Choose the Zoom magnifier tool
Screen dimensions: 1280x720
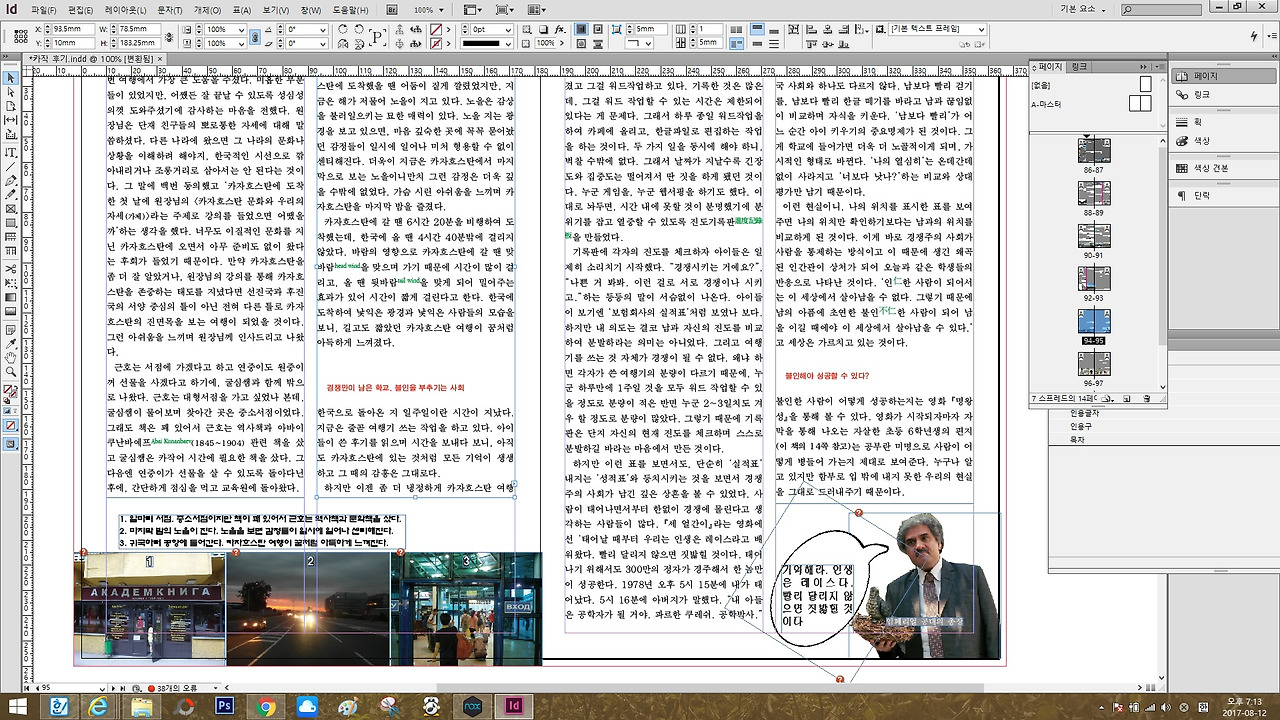11,371
